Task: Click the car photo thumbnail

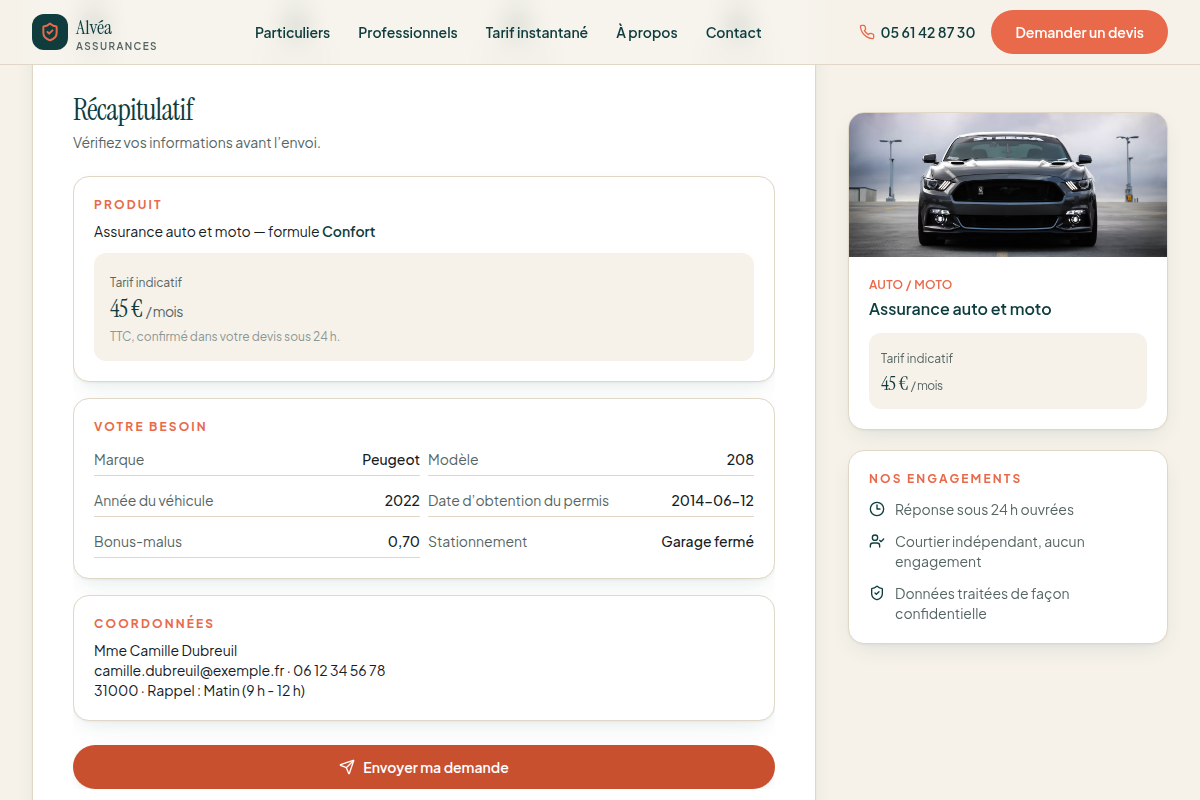Action: click(x=1008, y=185)
